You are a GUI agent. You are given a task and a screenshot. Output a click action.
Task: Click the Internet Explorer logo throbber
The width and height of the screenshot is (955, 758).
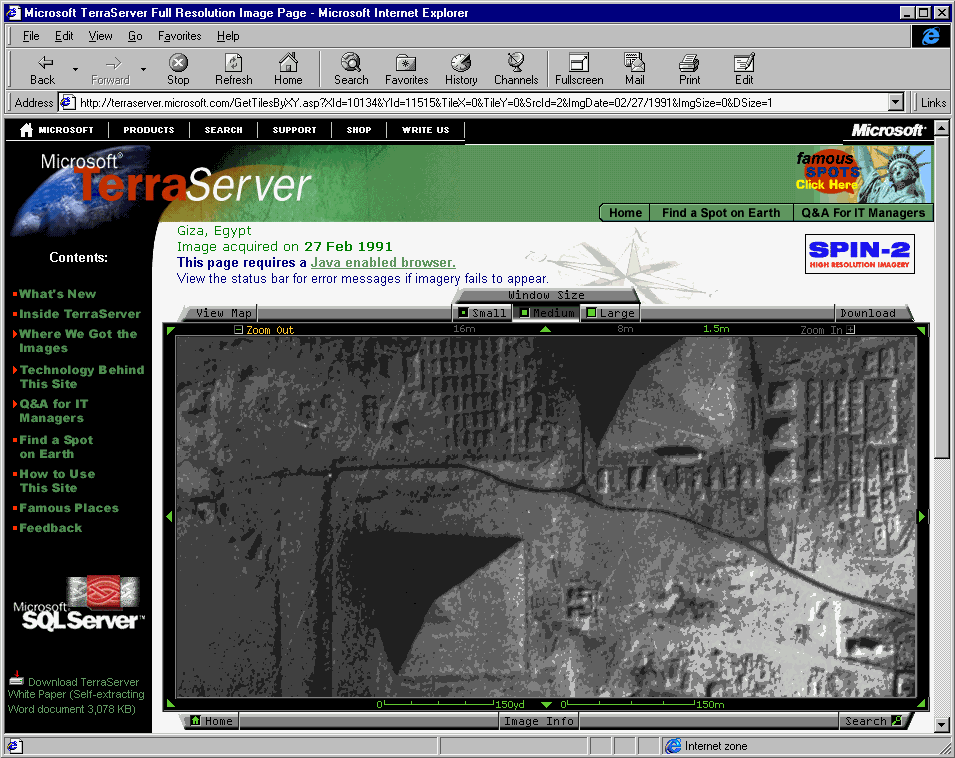coord(930,37)
